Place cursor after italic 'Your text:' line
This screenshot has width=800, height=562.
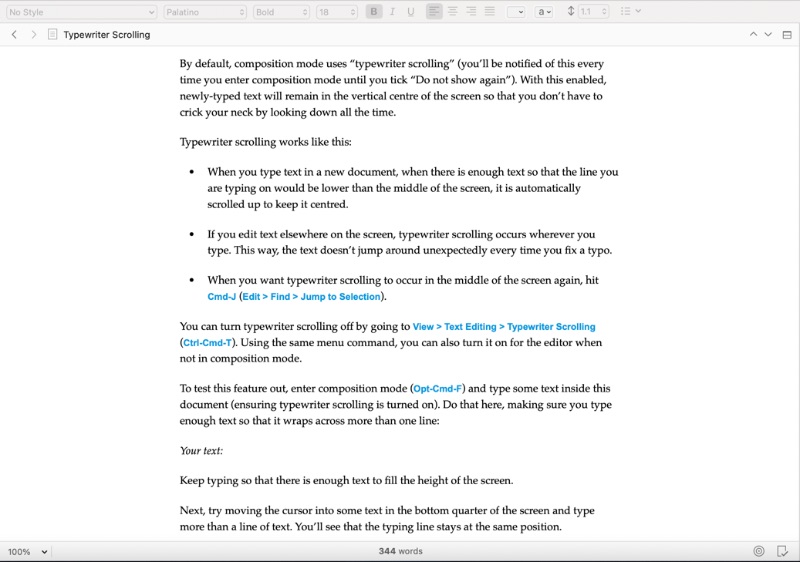pyautogui.click(x=224, y=451)
